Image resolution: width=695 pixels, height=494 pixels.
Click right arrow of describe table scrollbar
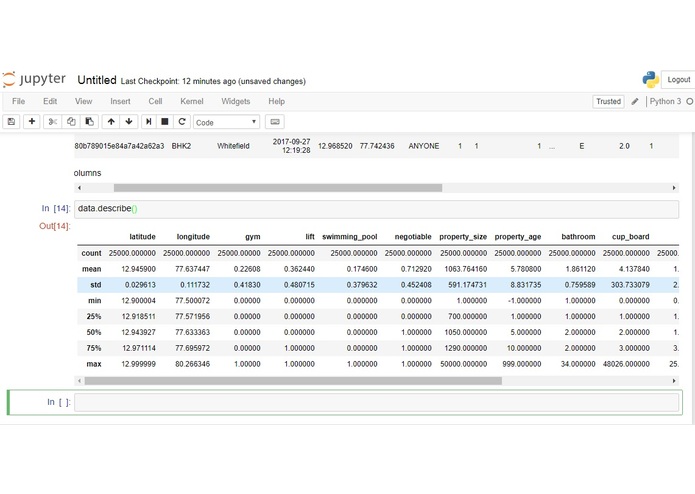click(x=674, y=381)
